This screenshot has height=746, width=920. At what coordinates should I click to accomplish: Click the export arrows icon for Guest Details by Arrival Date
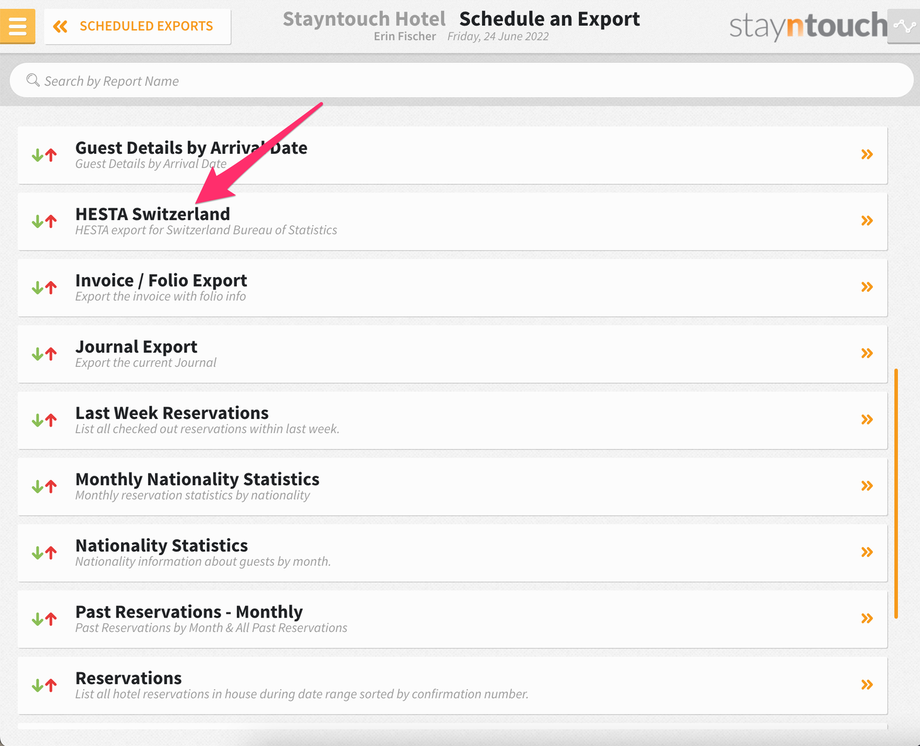tap(44, 155)
